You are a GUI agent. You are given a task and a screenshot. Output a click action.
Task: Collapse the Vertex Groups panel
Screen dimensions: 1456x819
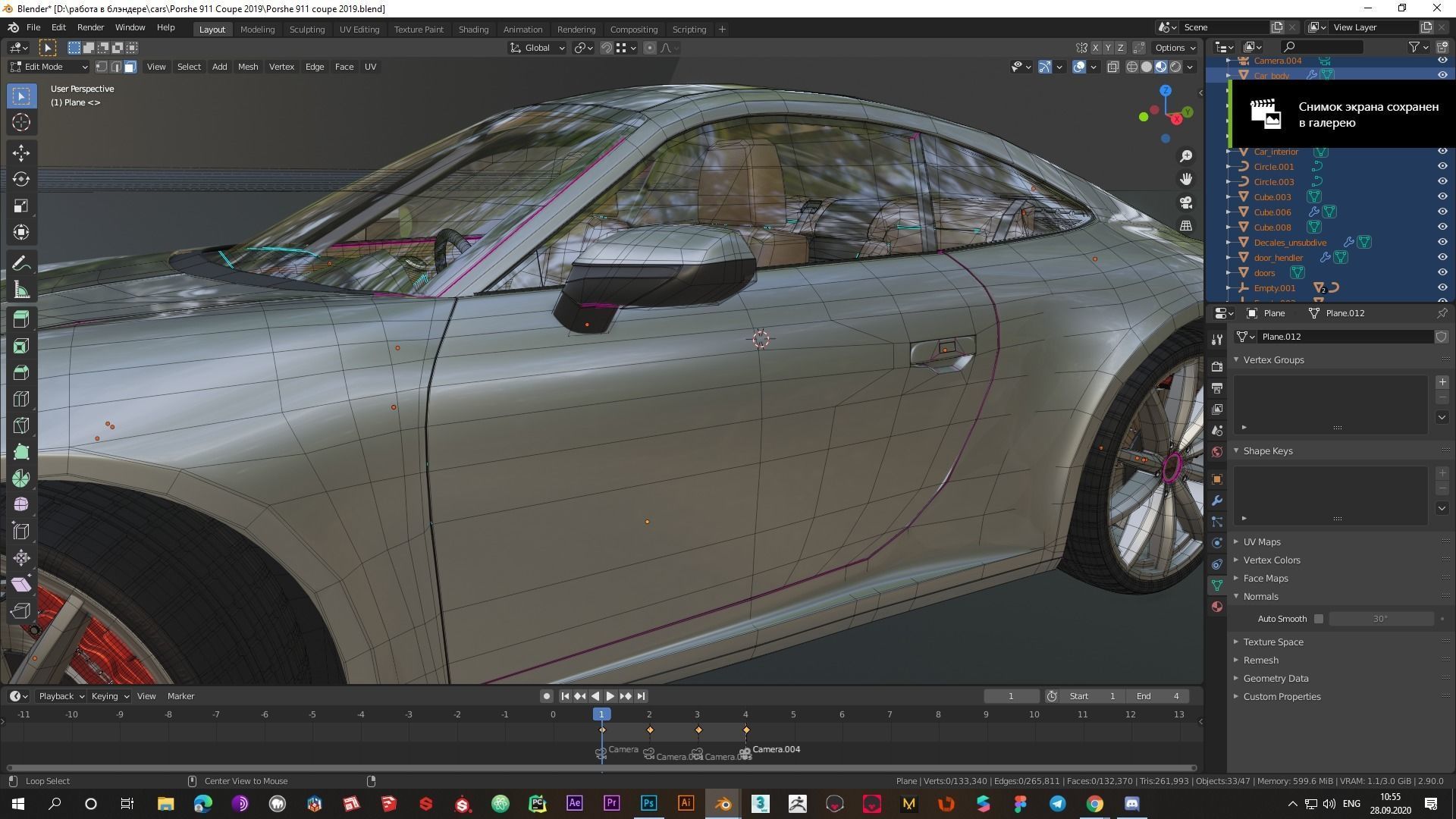1273,359
